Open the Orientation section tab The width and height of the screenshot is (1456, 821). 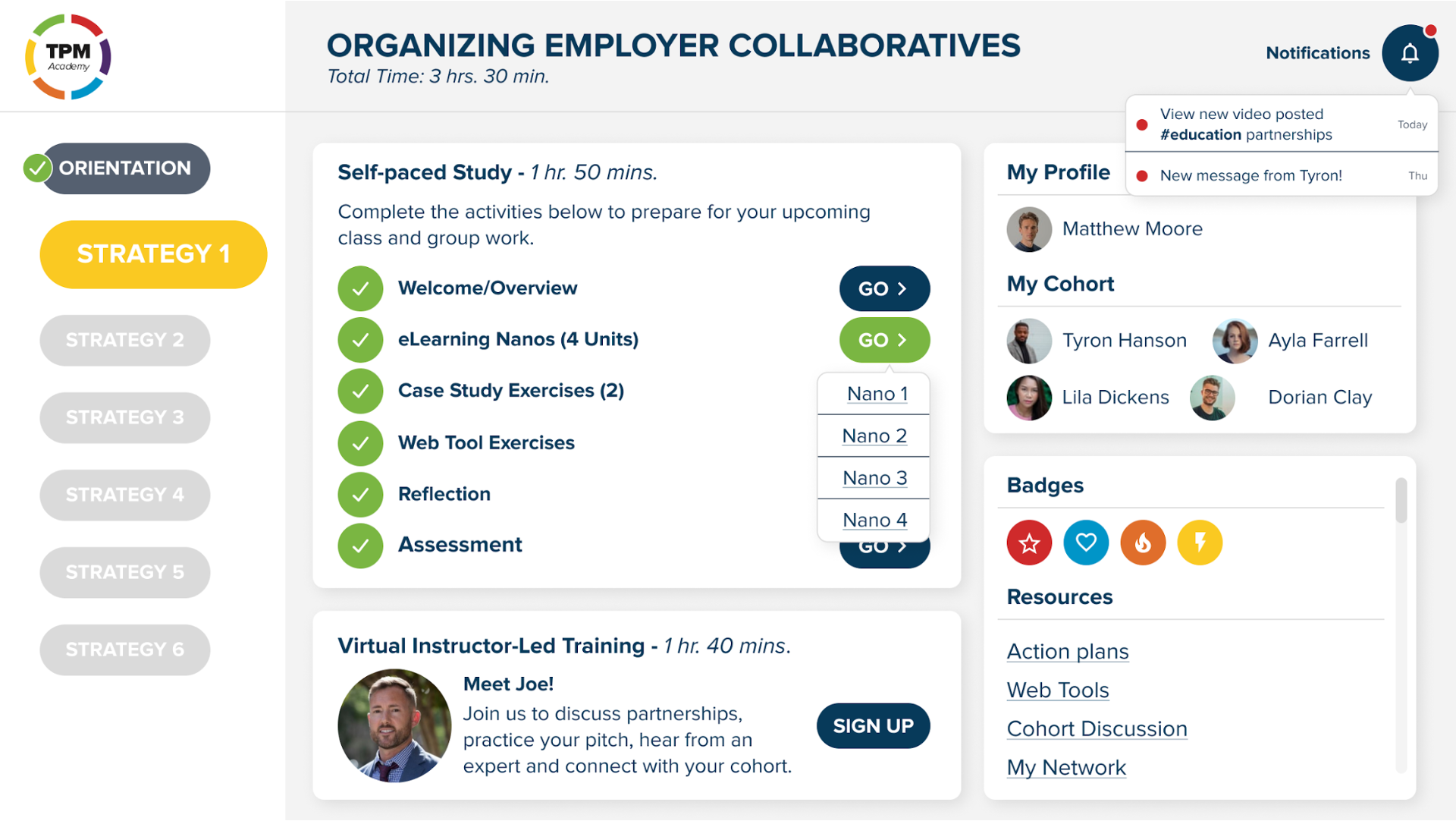(125, 168)
